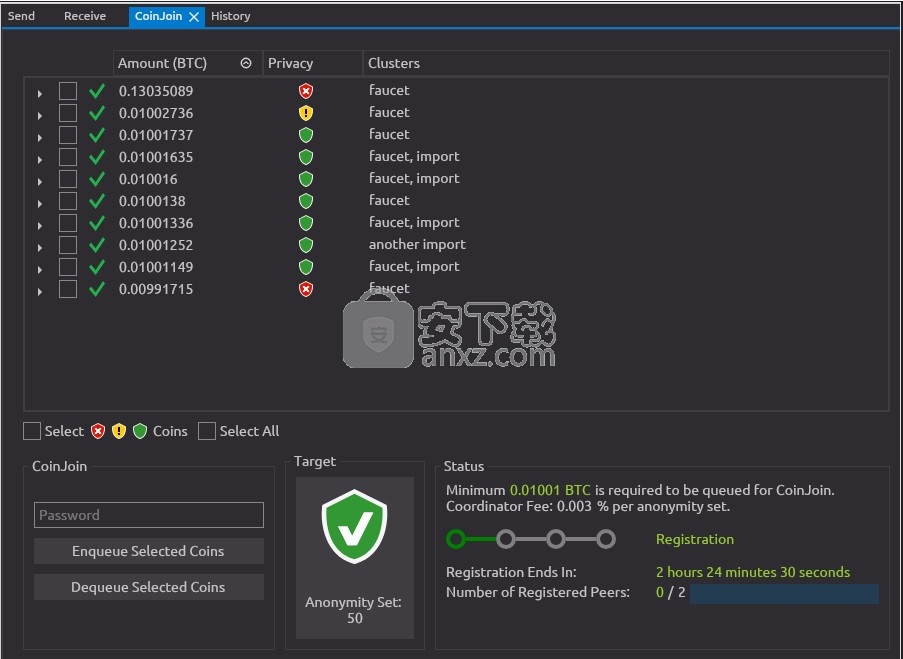
Task: Click the green shield filter beside Select
Action: [x=140, y=431]
